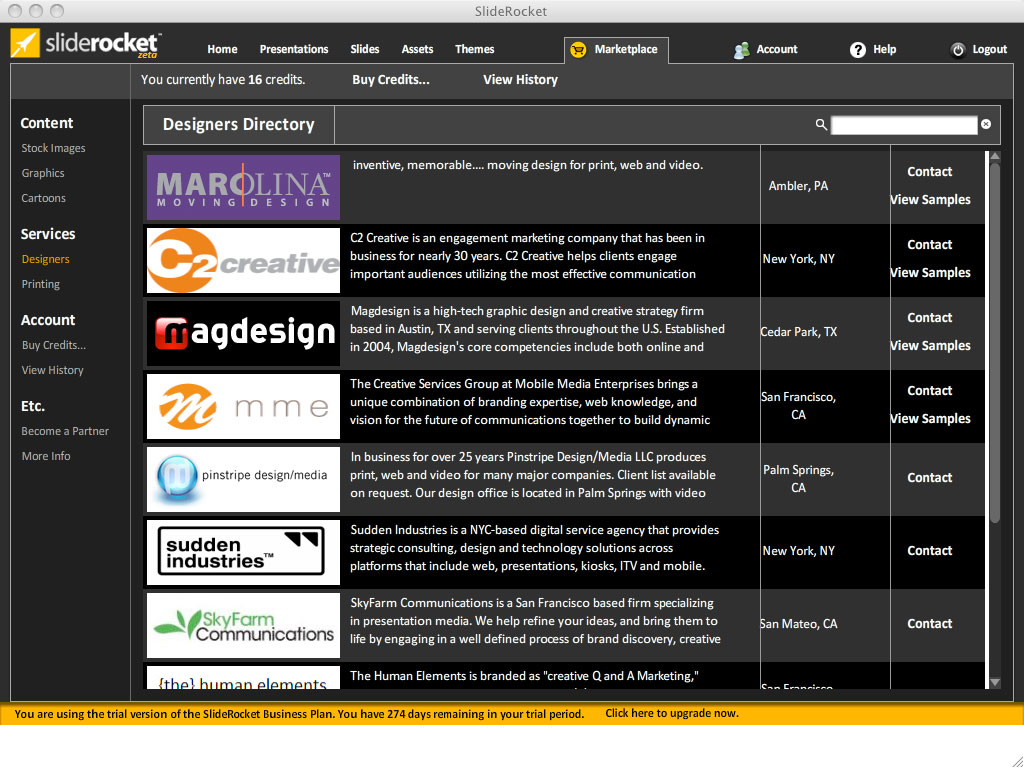Open the Slides menu item
This screenshot has width=1024, height=768.
pos(364,49)
